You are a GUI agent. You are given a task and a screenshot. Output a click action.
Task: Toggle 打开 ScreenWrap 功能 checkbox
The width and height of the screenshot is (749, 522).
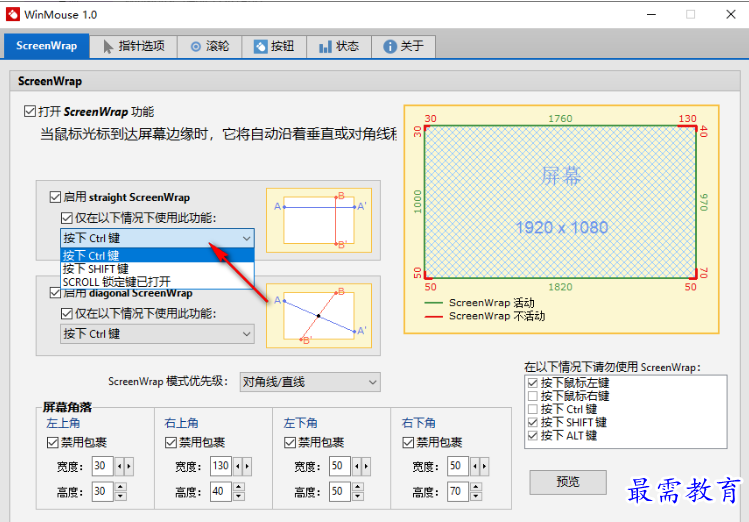point(30,112)
